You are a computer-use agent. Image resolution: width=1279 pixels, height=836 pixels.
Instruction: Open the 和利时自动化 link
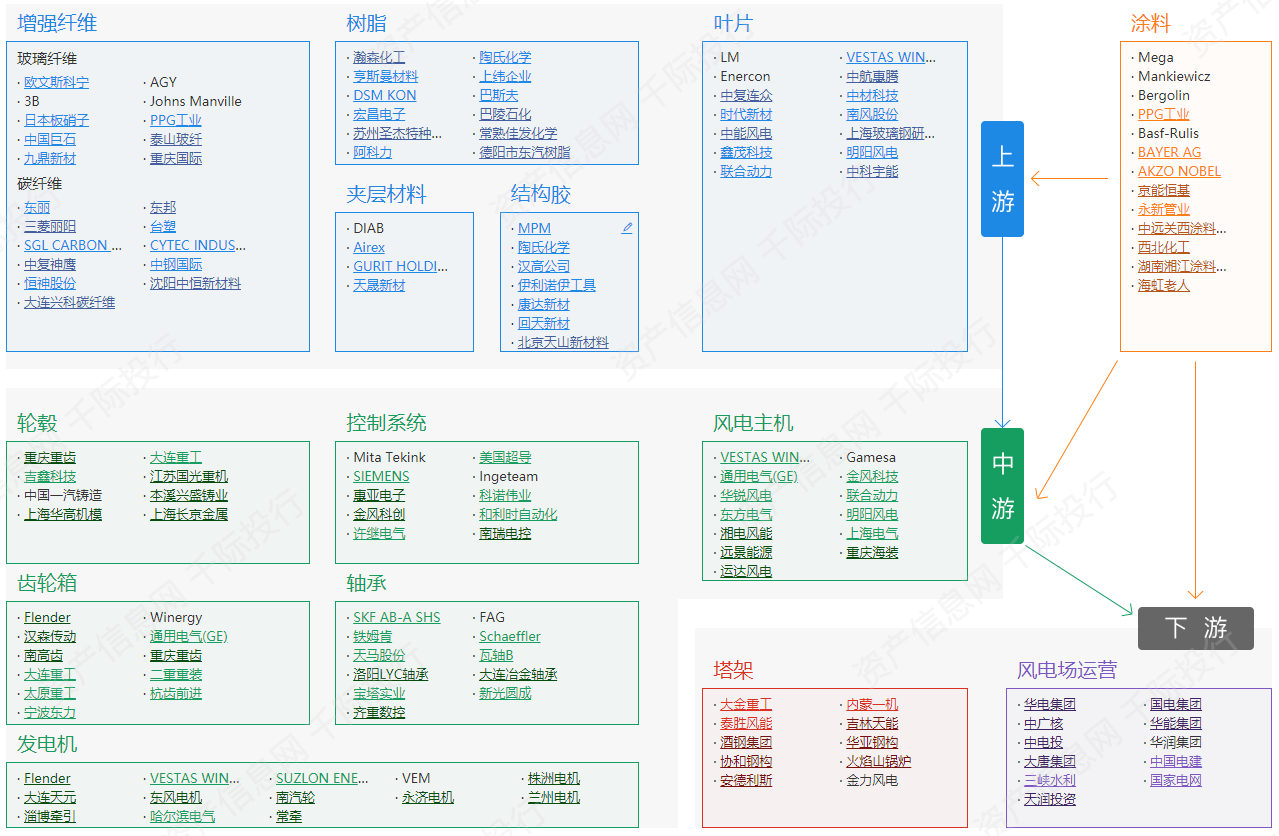pyautogui.click(x=518, y=514)
